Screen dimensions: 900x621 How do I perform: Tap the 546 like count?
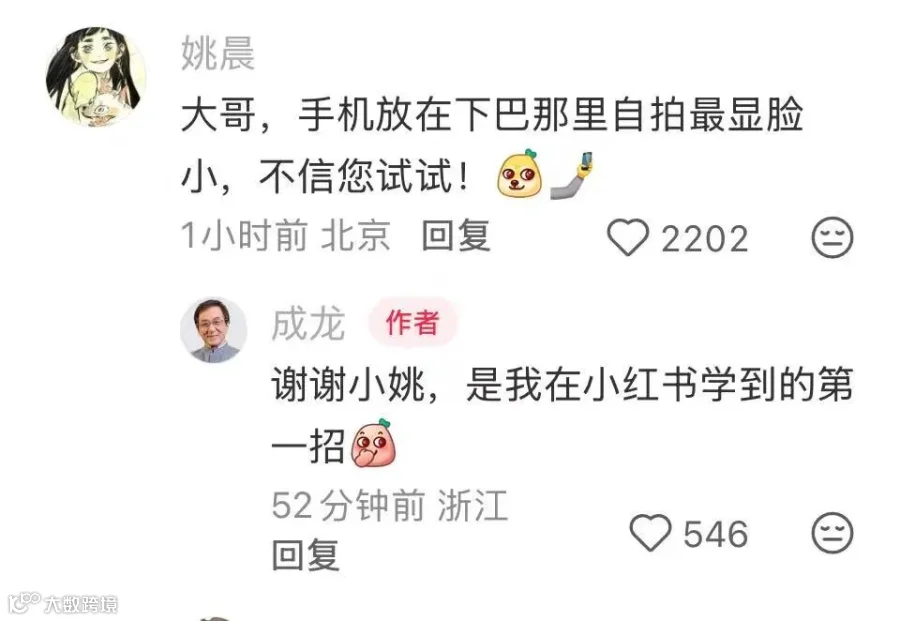(x=716, y=534)
